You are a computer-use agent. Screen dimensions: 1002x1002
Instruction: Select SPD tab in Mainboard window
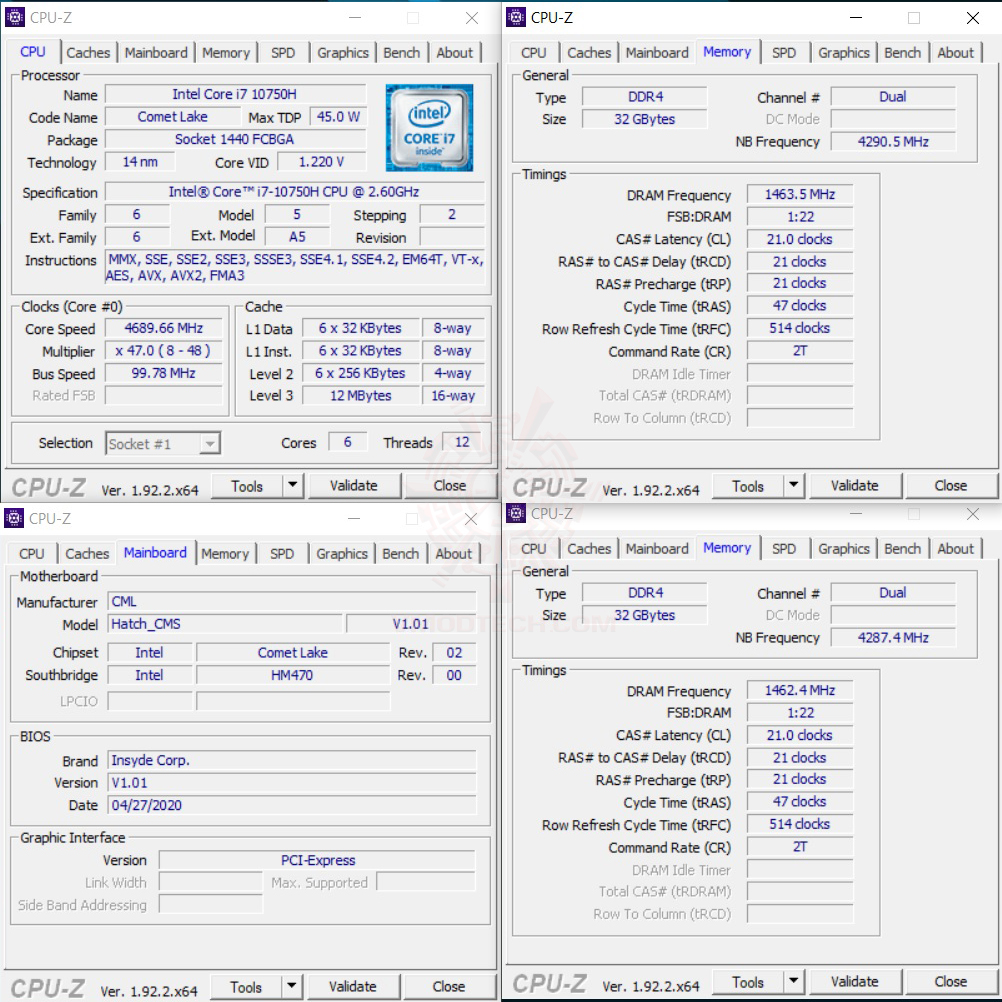[281, 553]
